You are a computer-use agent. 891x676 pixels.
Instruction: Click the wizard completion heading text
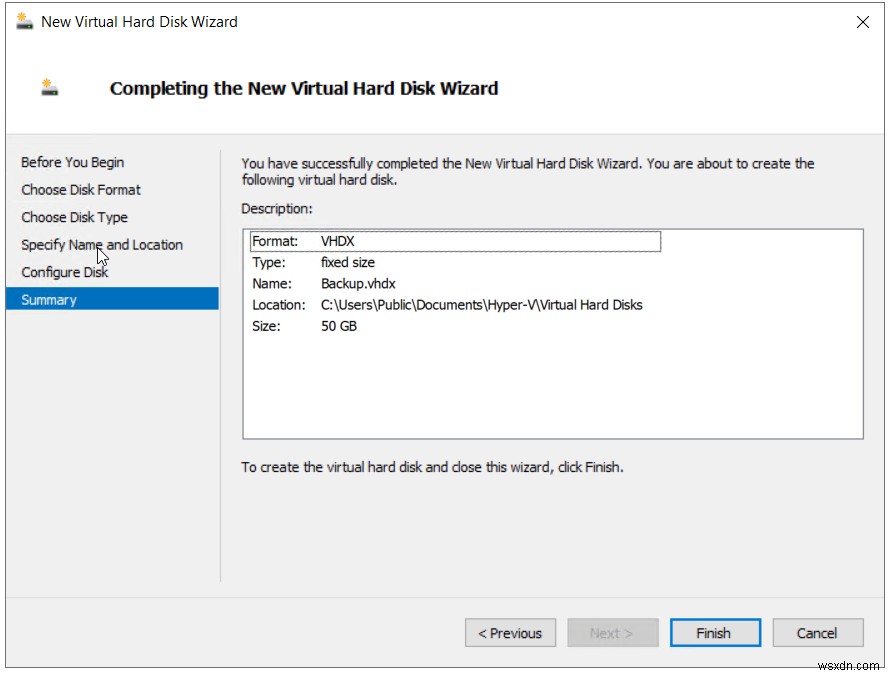305,88
